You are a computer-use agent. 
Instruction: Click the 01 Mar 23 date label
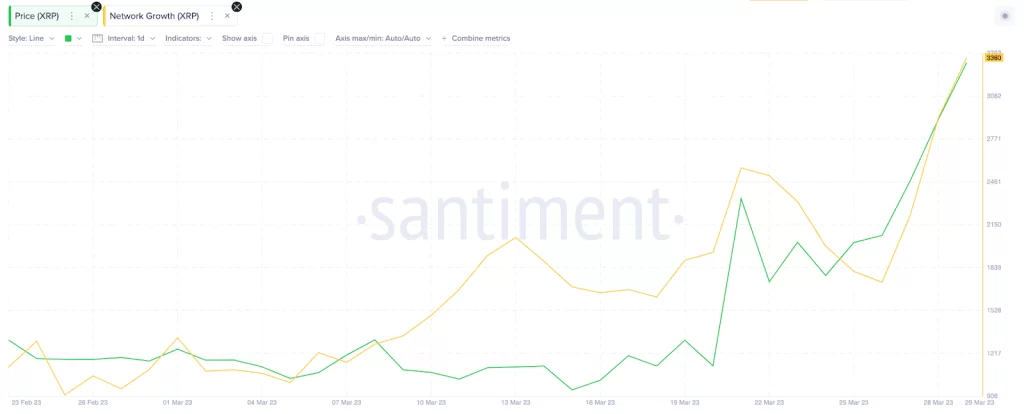click(x=178, y=403)
